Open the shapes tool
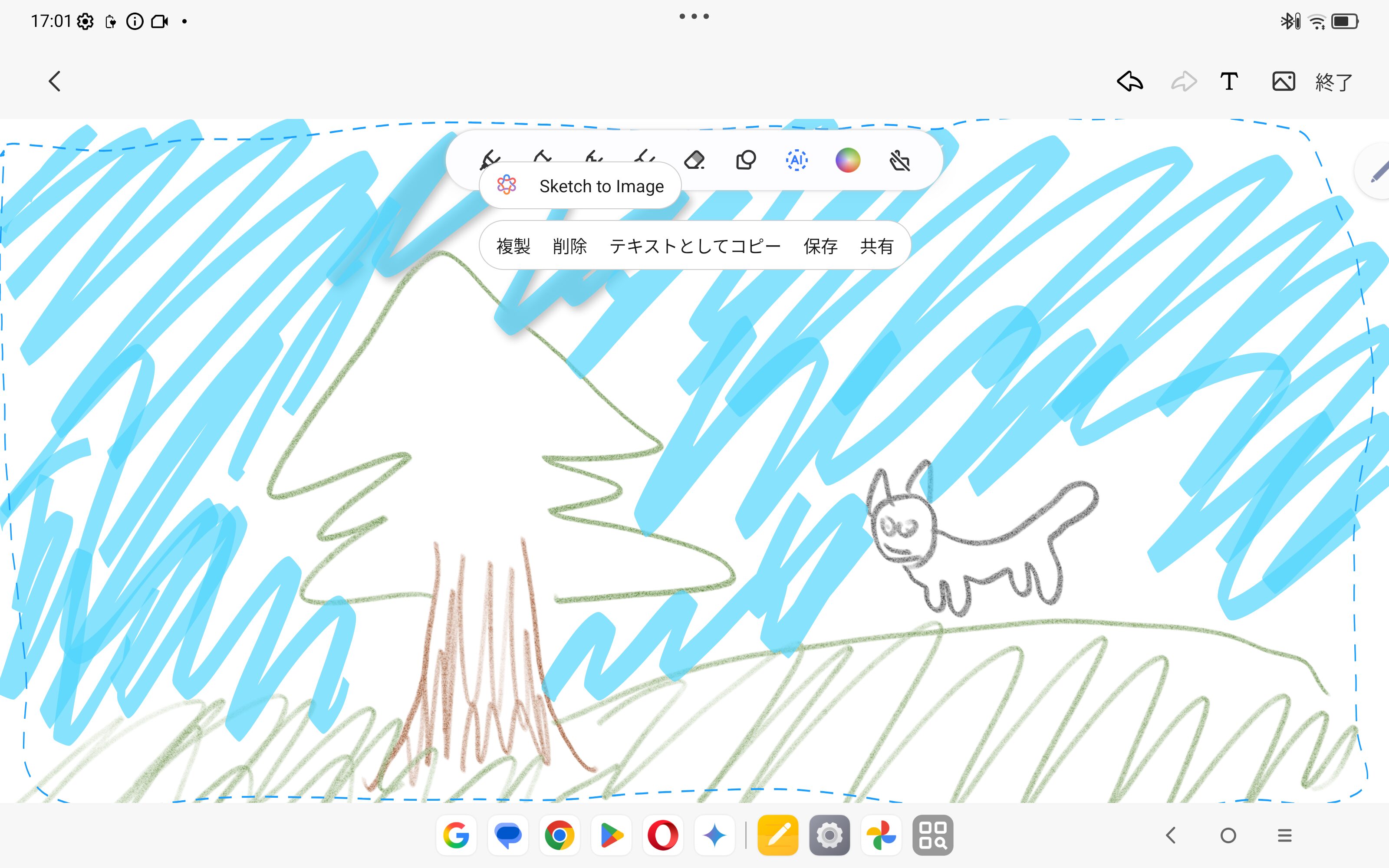Screen dimensions: 1389x868 (746, 160)
